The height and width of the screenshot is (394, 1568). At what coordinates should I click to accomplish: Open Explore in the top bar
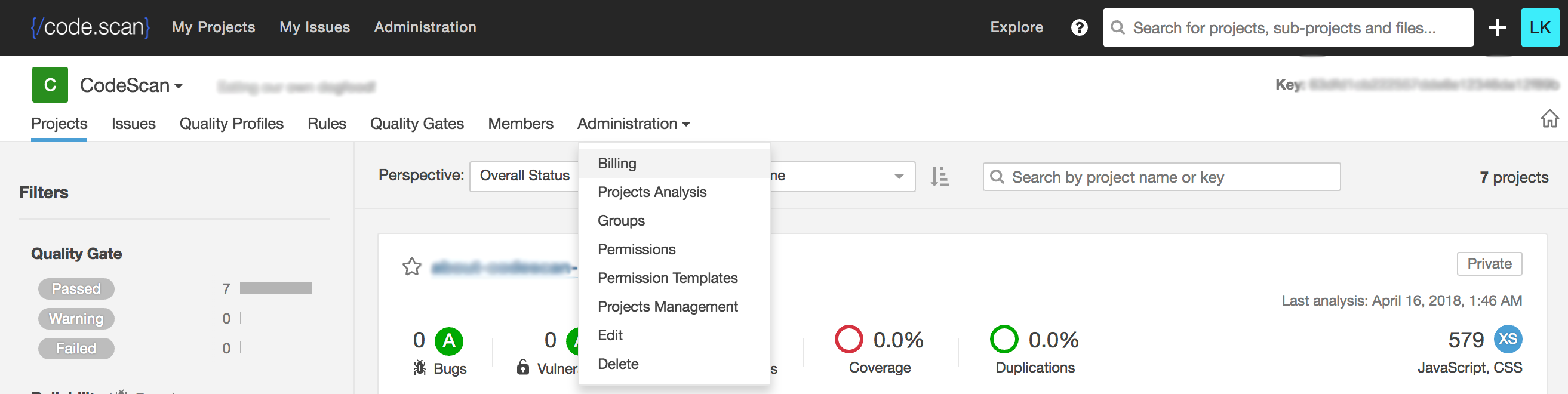point(1016,27)
